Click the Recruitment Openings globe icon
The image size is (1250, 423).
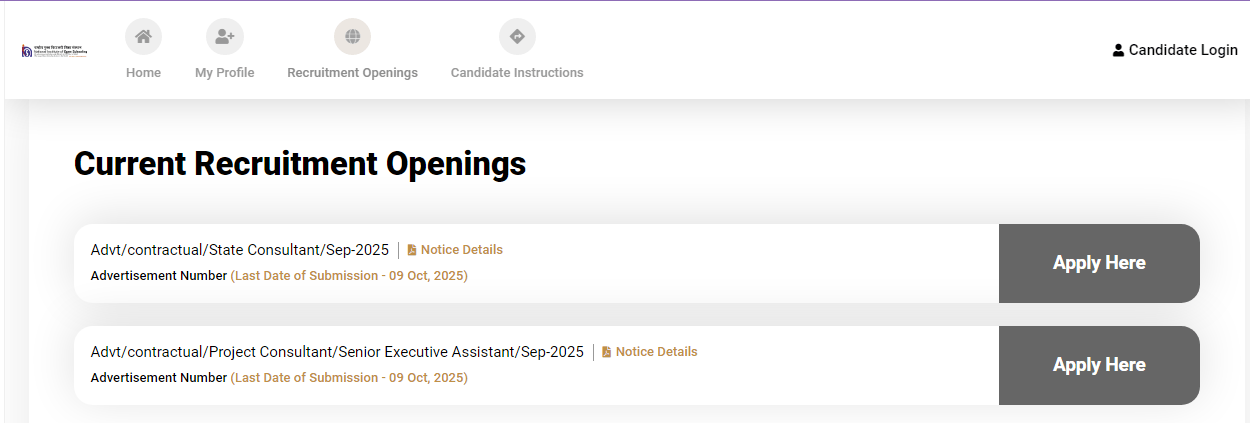click(352, 37)
